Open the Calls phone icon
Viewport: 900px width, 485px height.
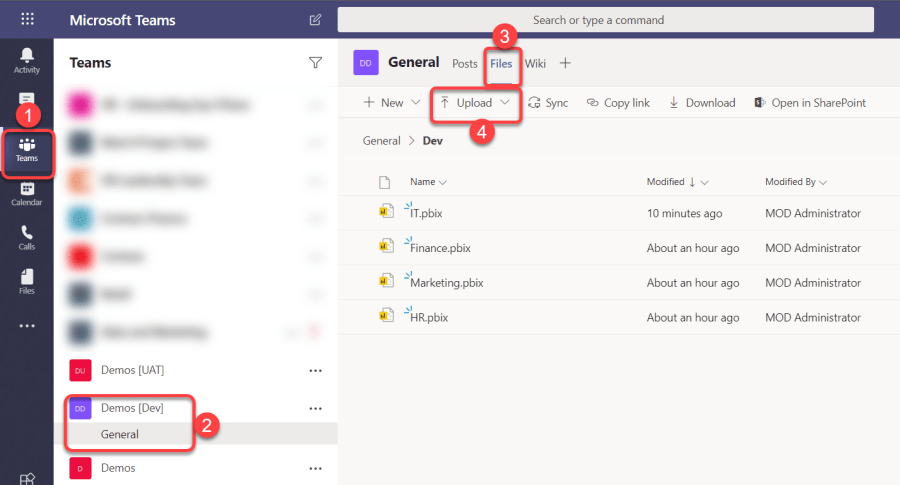pos(26,238)
